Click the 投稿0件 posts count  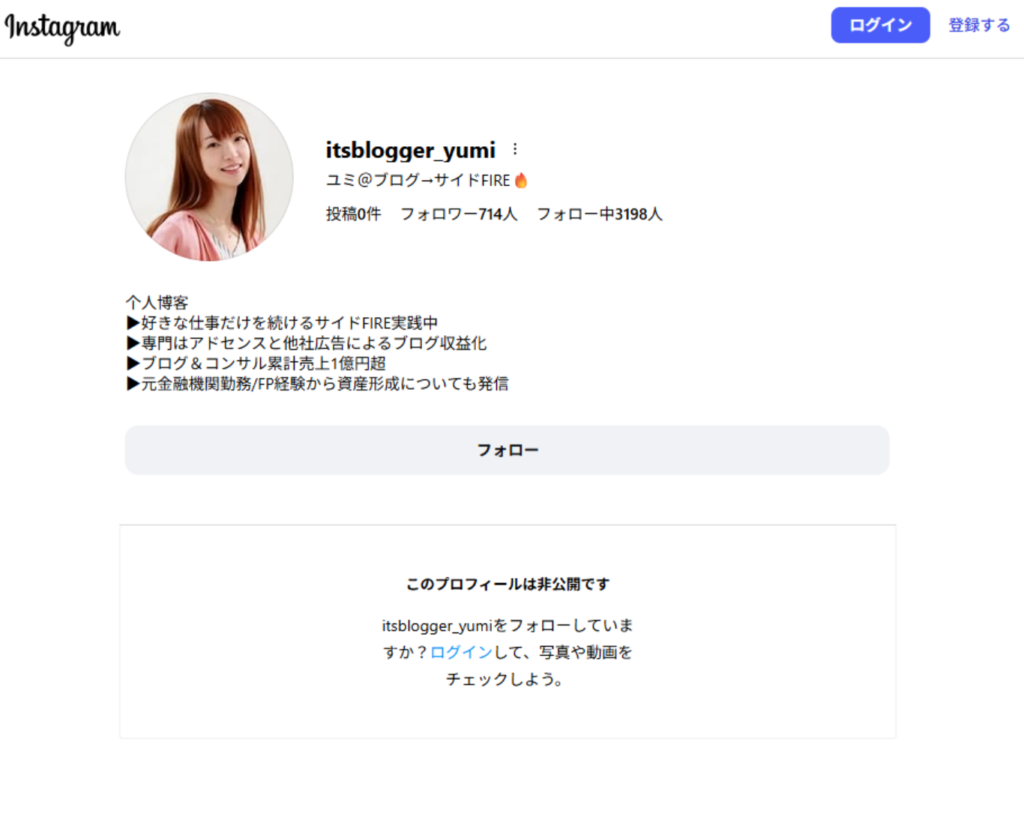(x=353, y=214)
